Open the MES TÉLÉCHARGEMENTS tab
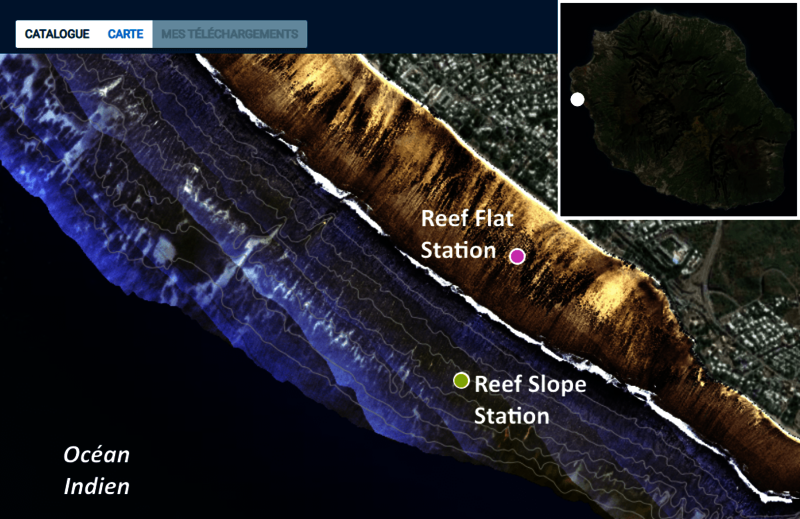The height and width of the screenshot is (519, 800). 230,34
